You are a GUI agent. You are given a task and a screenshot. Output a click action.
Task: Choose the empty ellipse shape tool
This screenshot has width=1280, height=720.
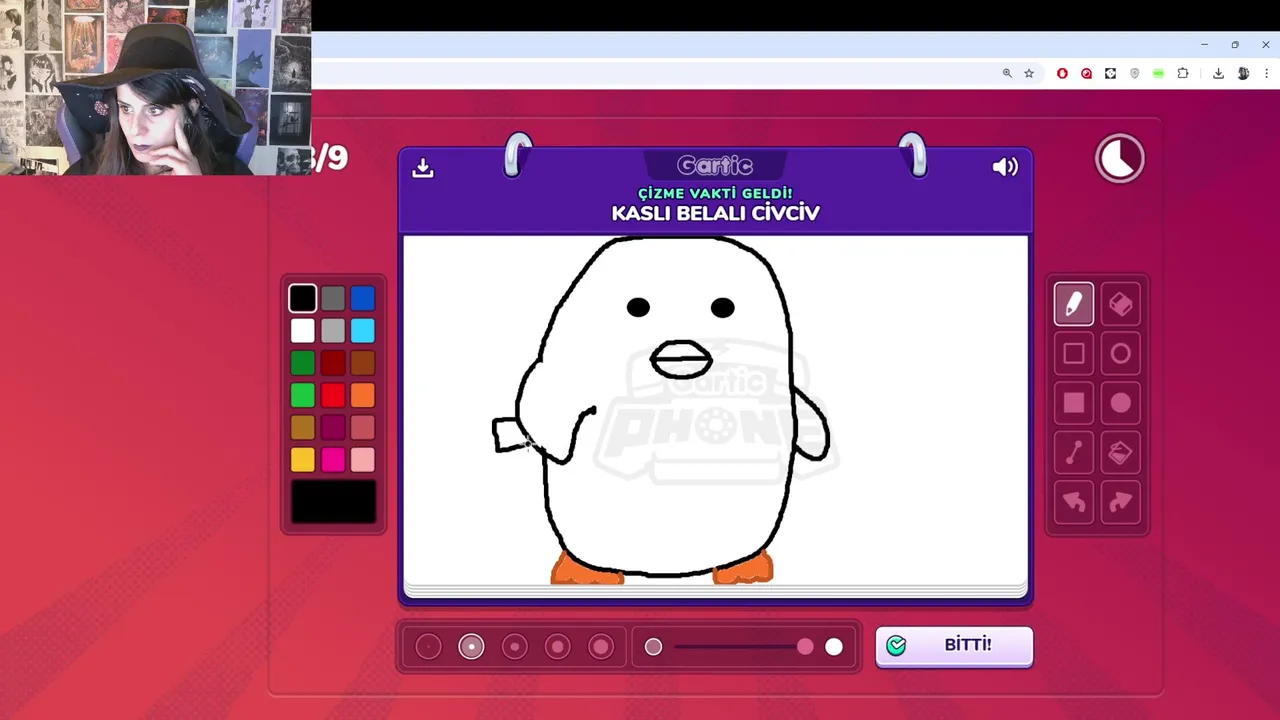click(1120, 353)
